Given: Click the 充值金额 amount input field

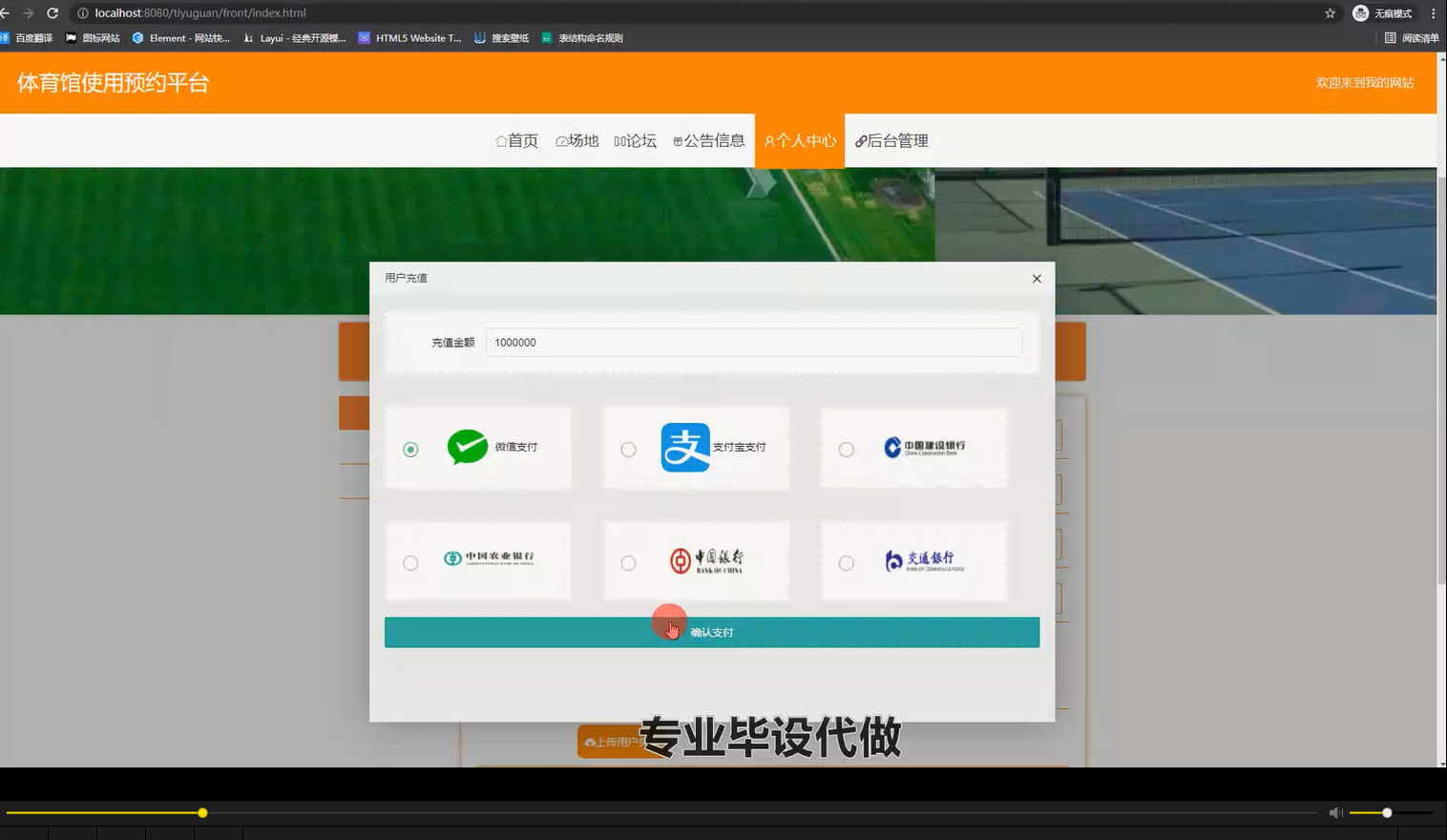Looking at the screenshot, I should tap(753, 342).
